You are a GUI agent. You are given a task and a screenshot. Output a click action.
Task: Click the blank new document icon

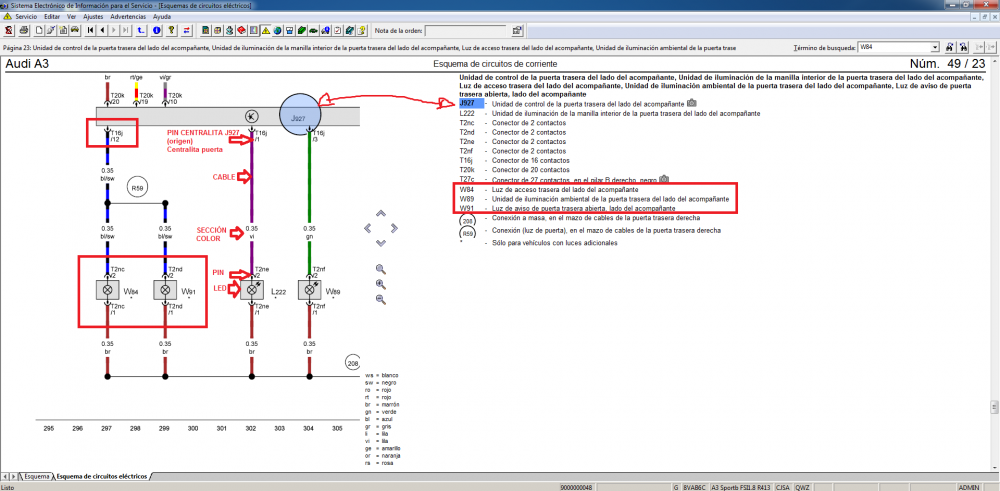[x=39, y=30]
